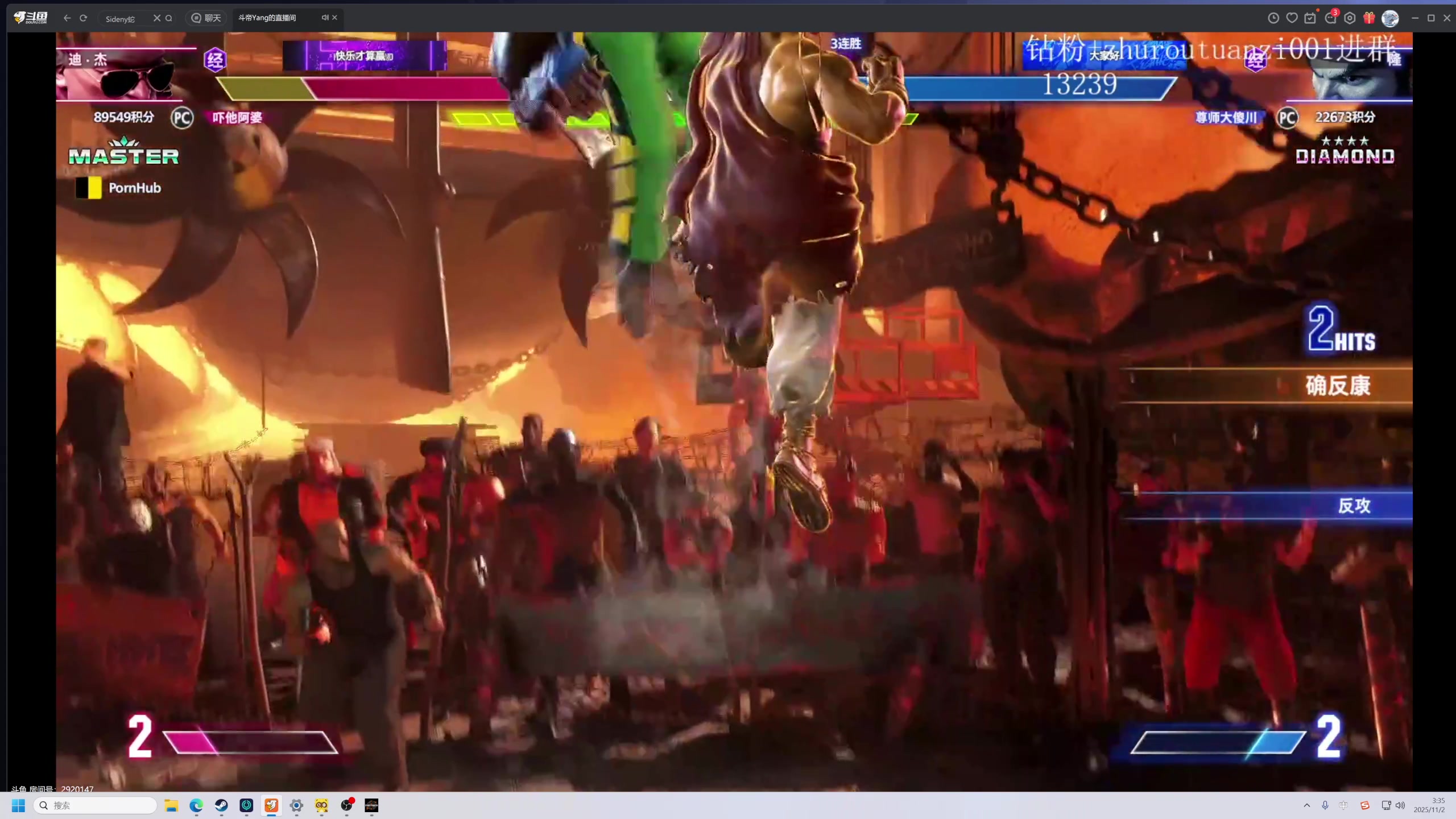1456x819 pixels.
Task: Clear the Sideny search text
Action: pyautogui.click(x=157, y=18)
